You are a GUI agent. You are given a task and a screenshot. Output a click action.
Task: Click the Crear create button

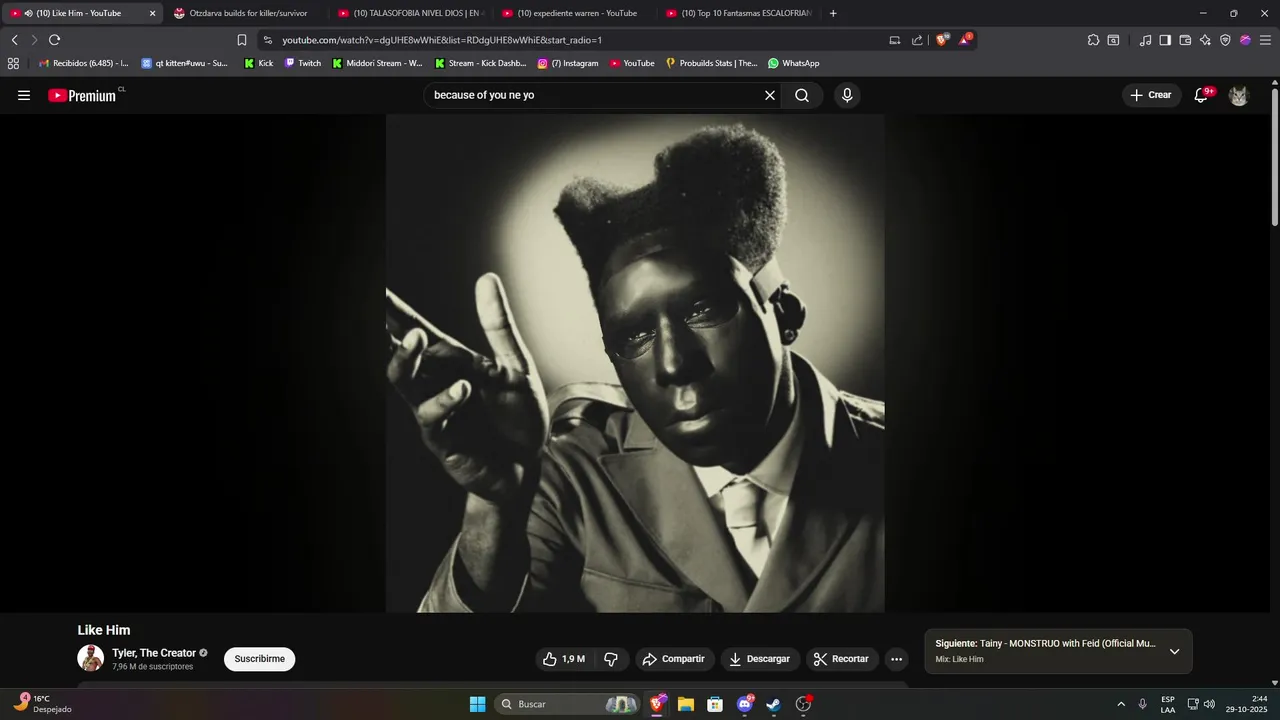[1151, 95]
